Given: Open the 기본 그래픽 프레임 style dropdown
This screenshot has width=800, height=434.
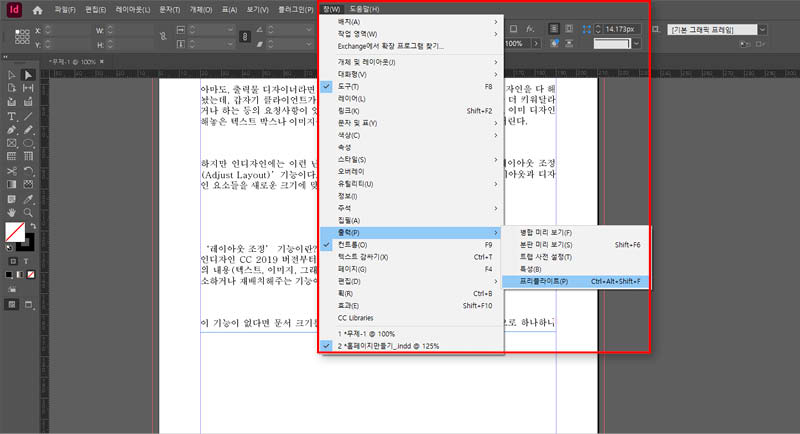Looking at the screenshot, I should [x=762, y=30].
